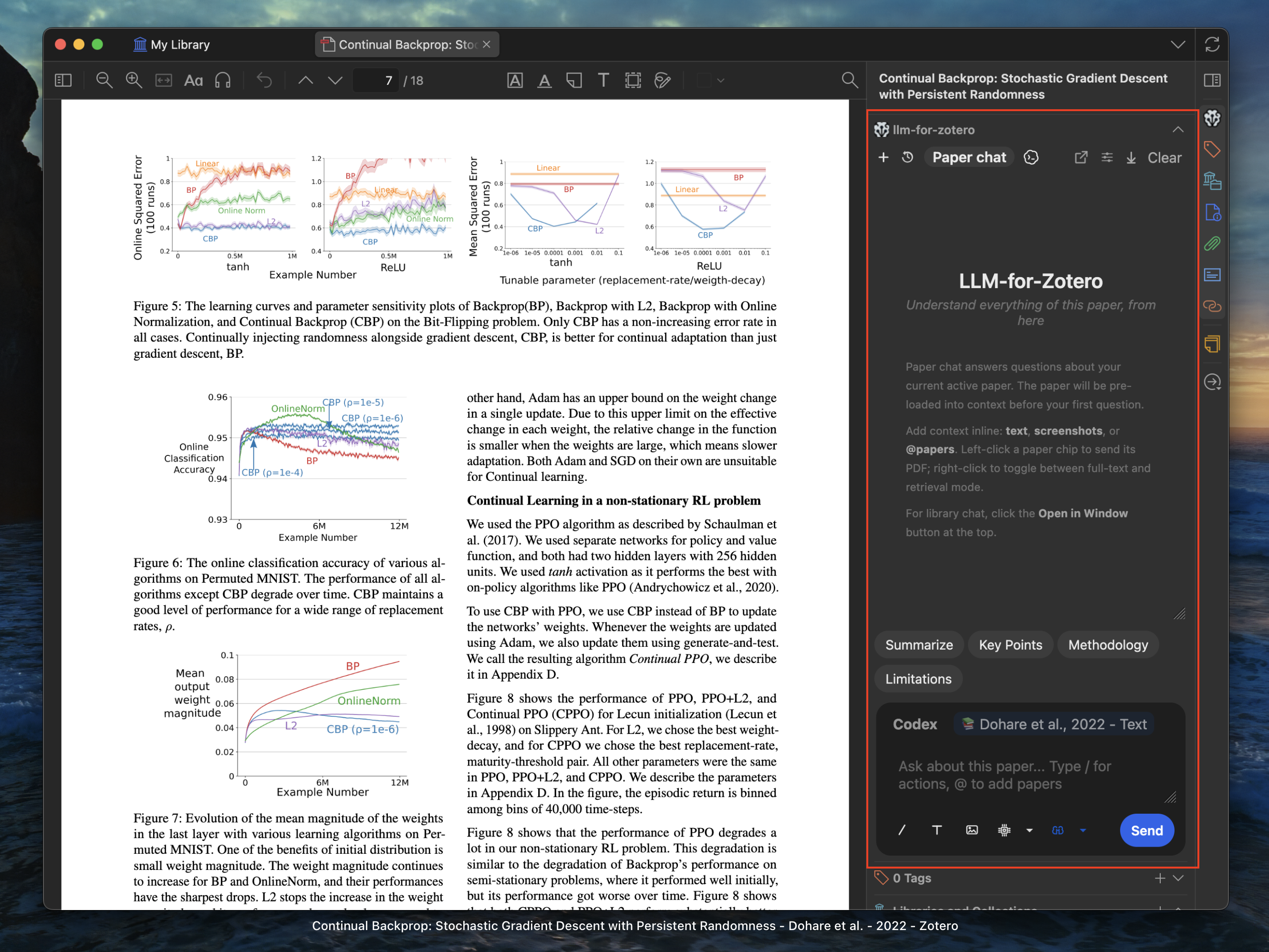Open the model selector dropdown arrow
The height and width of the screenshot is (952, 1269).
point(1029,830)
